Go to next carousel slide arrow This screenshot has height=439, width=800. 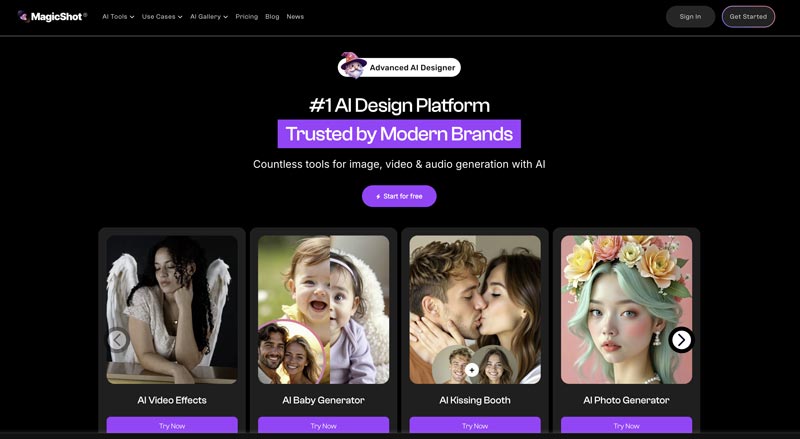point(681,340)
